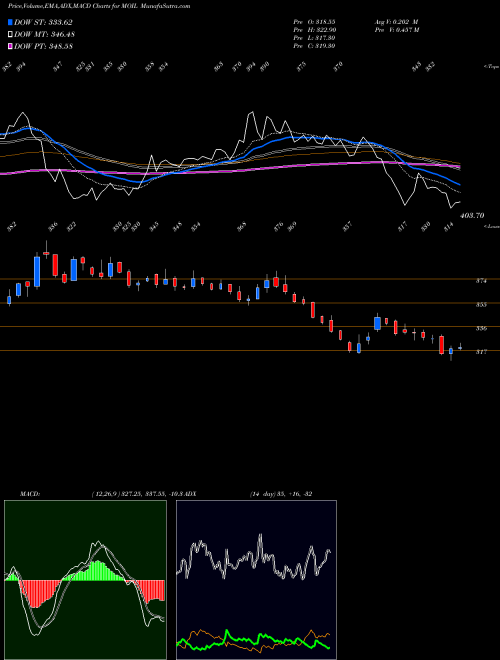Click the last candlestick on the price chart
The width and height of the screenshot is (500, 660).
tap(460, 347)
